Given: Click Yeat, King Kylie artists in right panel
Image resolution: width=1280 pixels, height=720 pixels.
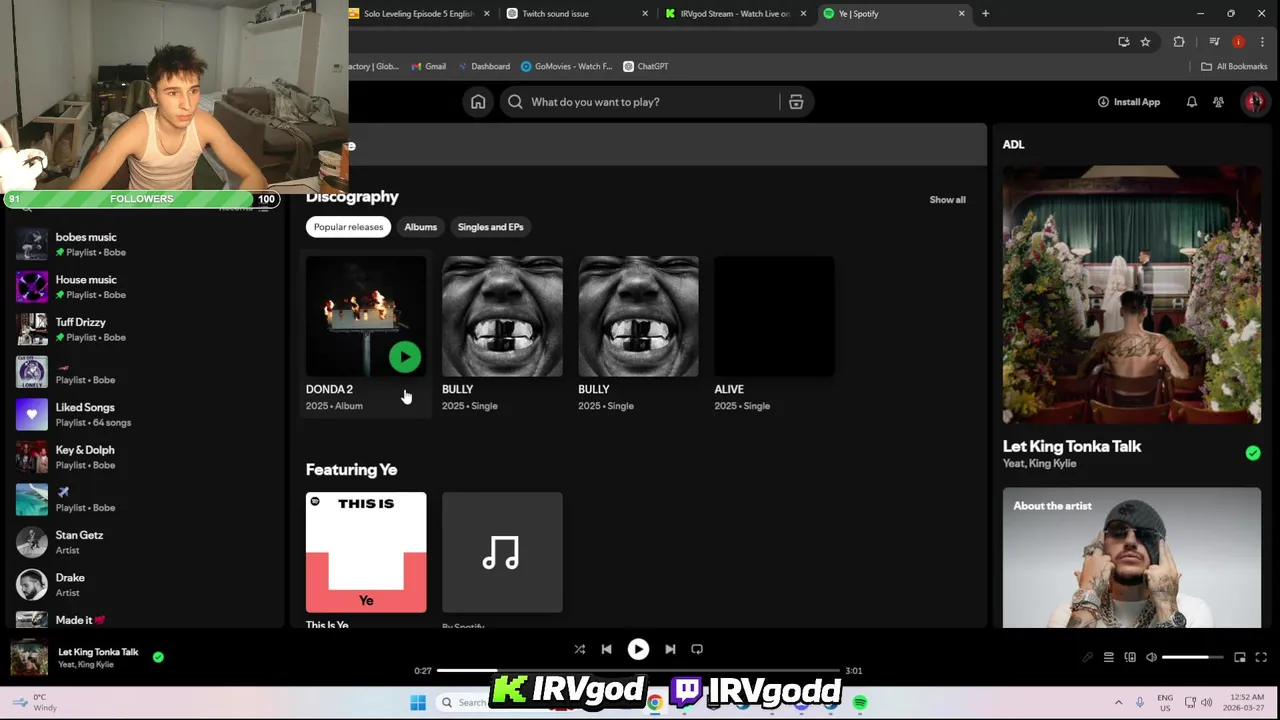Looking at the screenshot, I should (x=1039, y=464).
